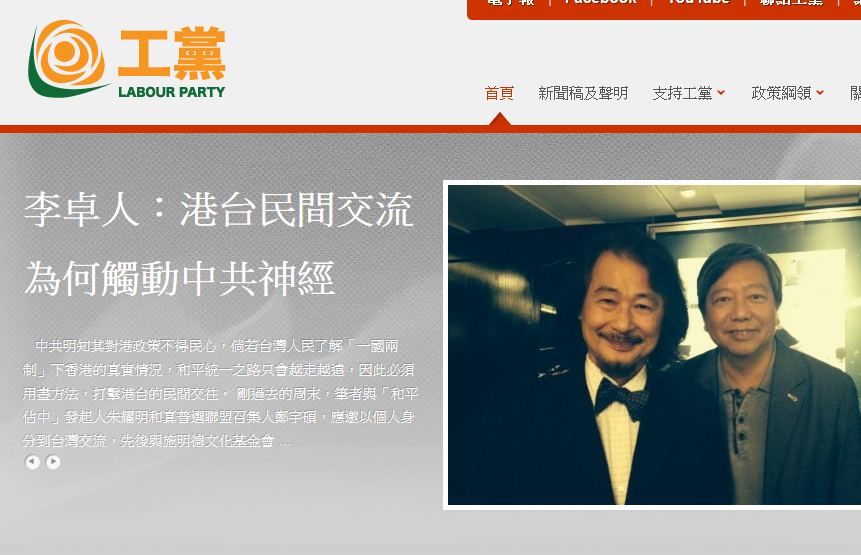861x555 pixels.
Task: Open the featured photo of two men
Action: point(654,345)
